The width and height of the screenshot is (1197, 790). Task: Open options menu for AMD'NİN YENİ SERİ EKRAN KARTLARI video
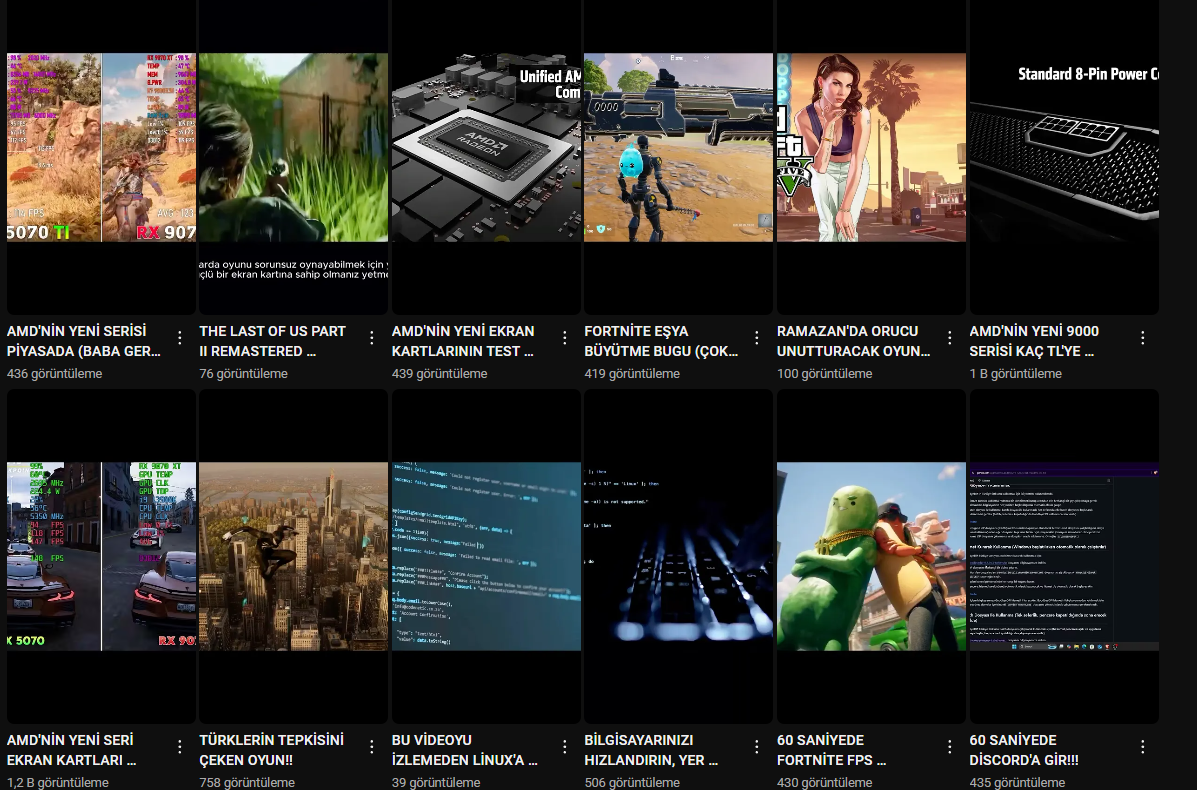179,746
